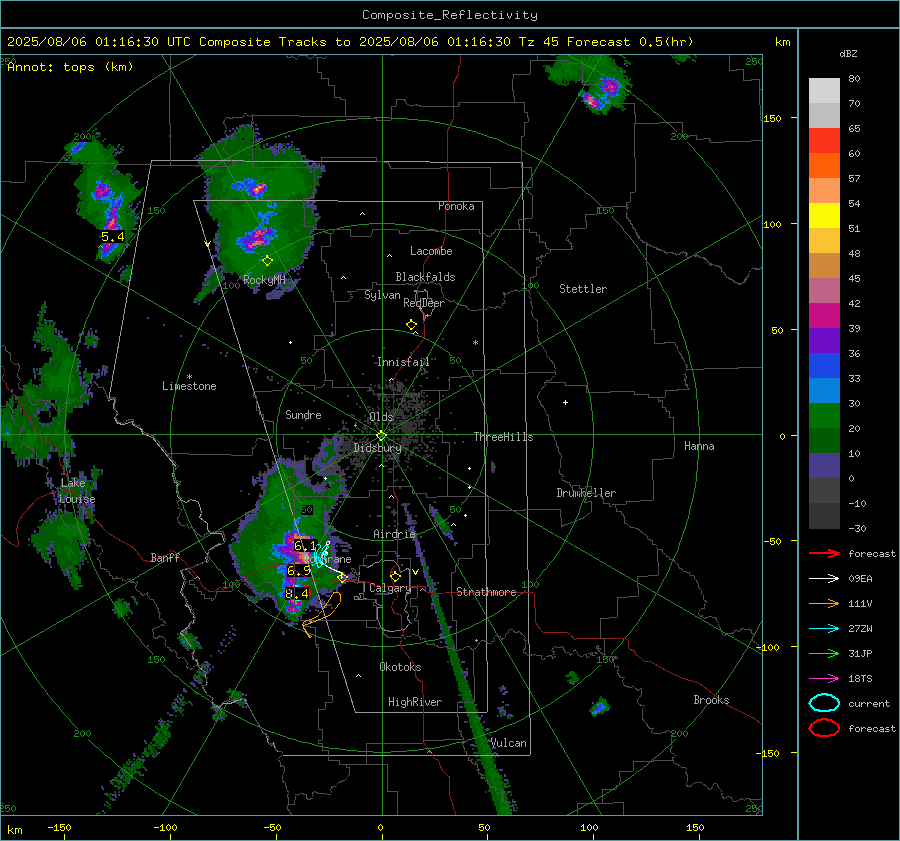This screenshot has width=900, height=841.
Task: Click the orange 111V track legend arrow
Action: click(824, 603)
